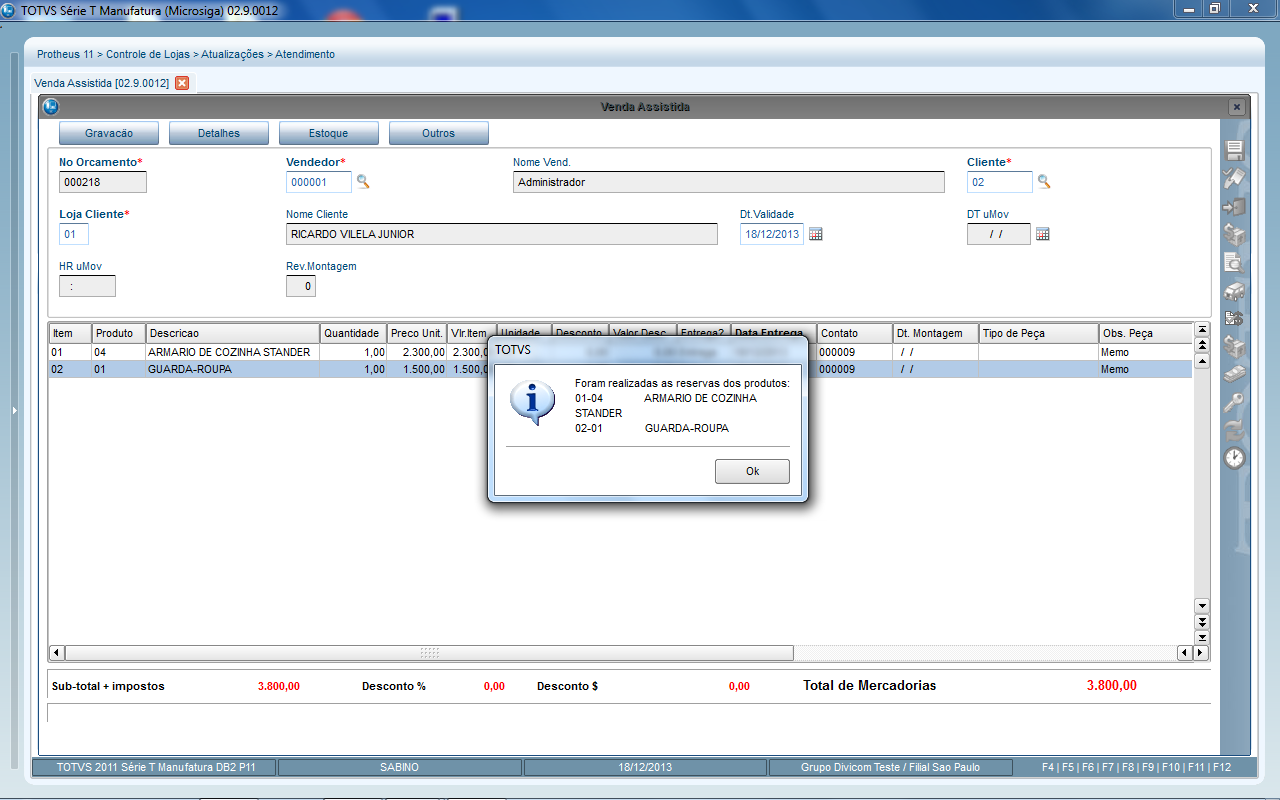1280x800 pixels.
Task: Click dollar cube icon above cash stack icon
Action: click(1235, 347)
